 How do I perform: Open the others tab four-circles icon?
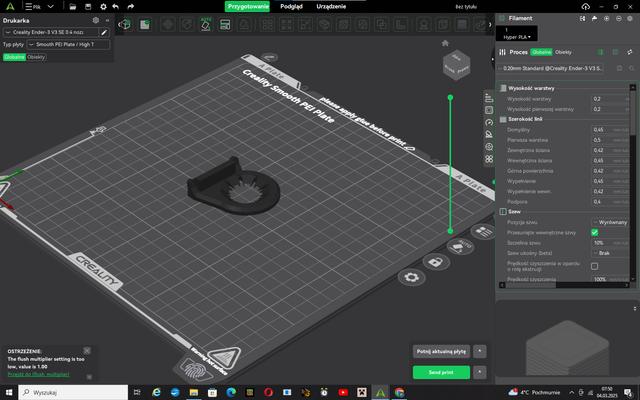[489, 159]
